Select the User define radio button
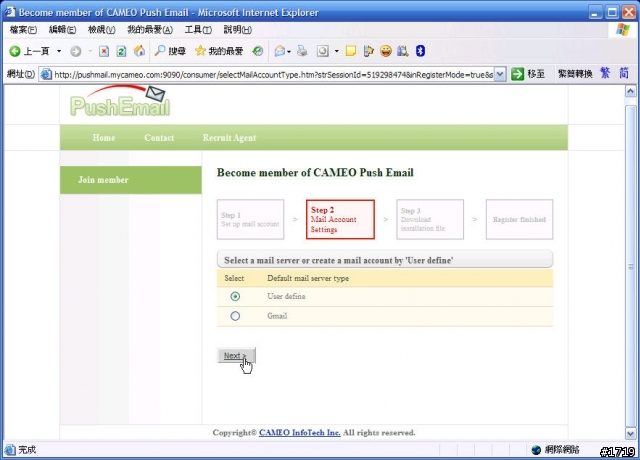The image size is (640, 460). pyautogui.click(x=235, y=296)
